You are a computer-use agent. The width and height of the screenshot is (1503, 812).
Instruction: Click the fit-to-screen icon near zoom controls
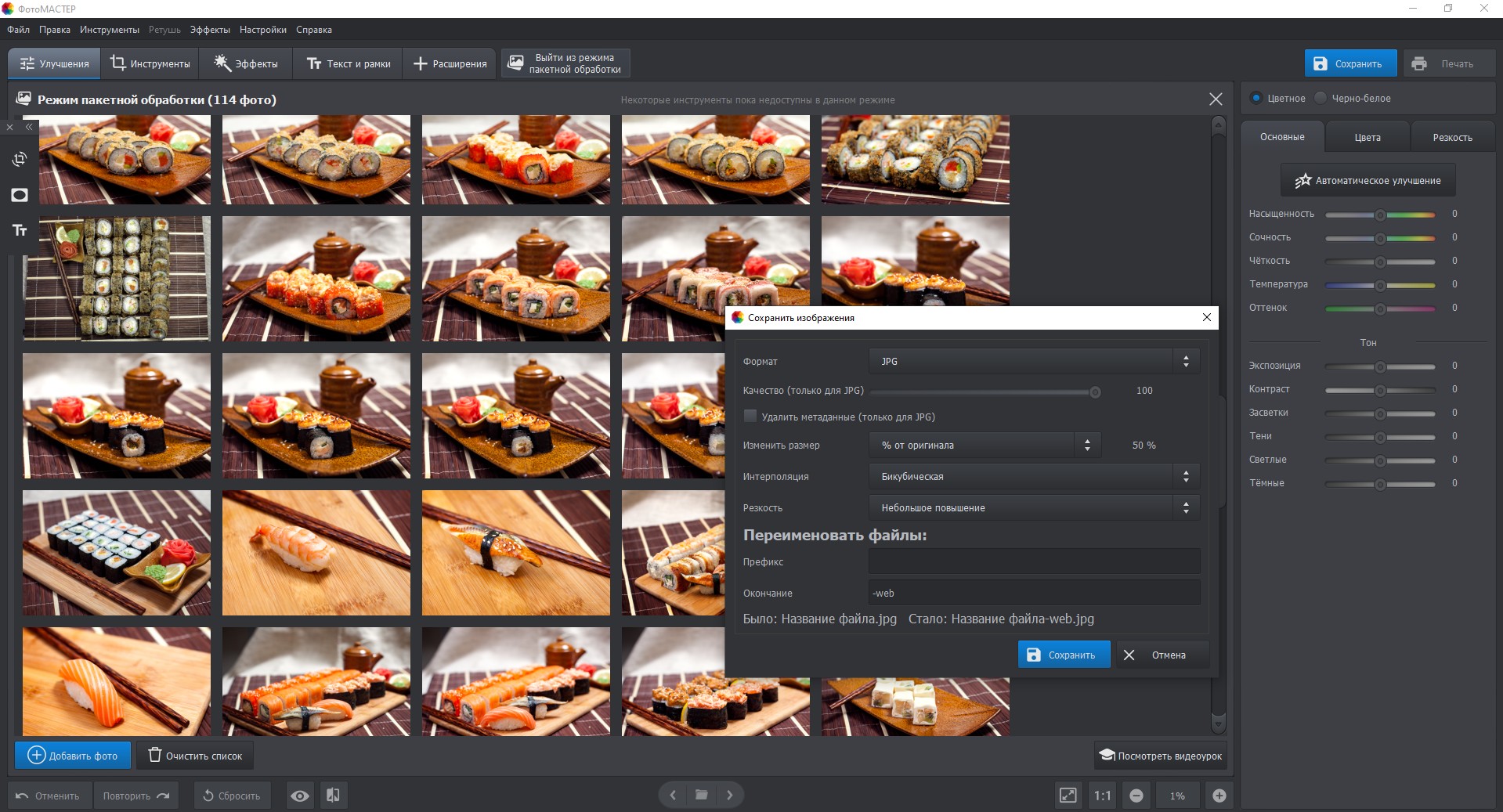(x=1068, y=796)
